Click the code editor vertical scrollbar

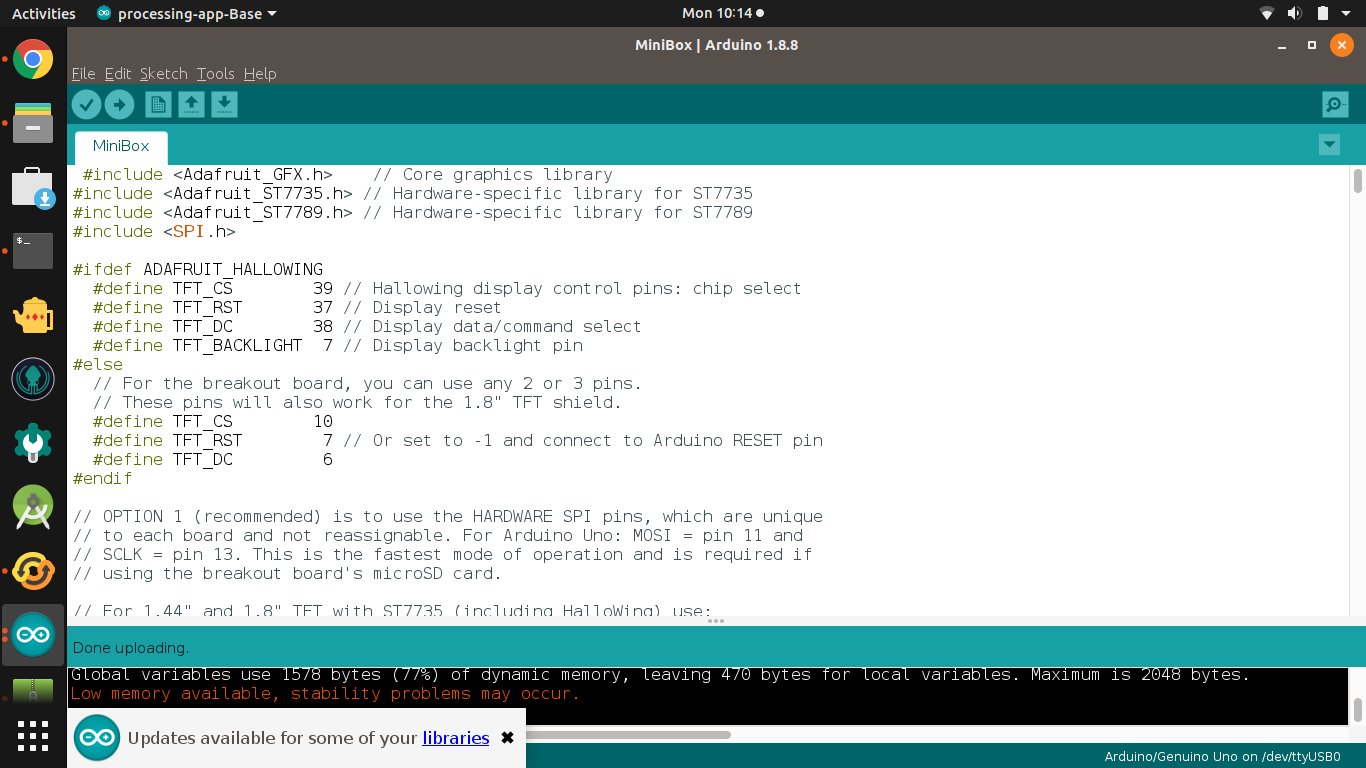tap(1358, 181)
